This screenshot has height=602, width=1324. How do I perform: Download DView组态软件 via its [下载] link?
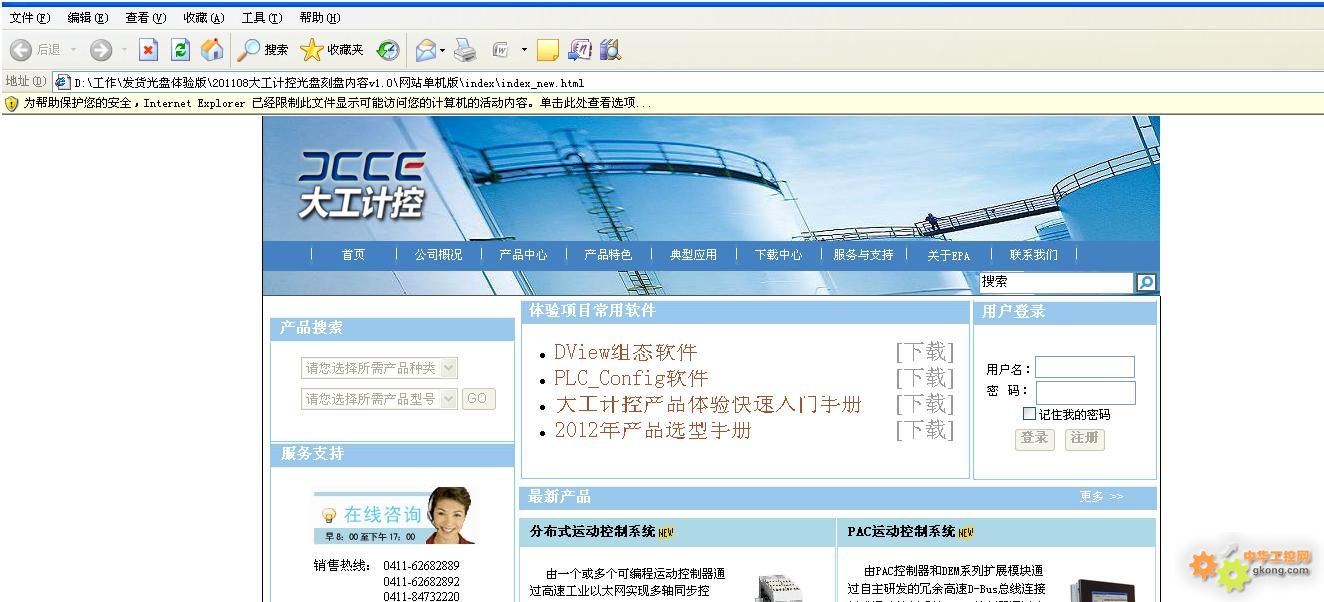(x=925, y=352)
